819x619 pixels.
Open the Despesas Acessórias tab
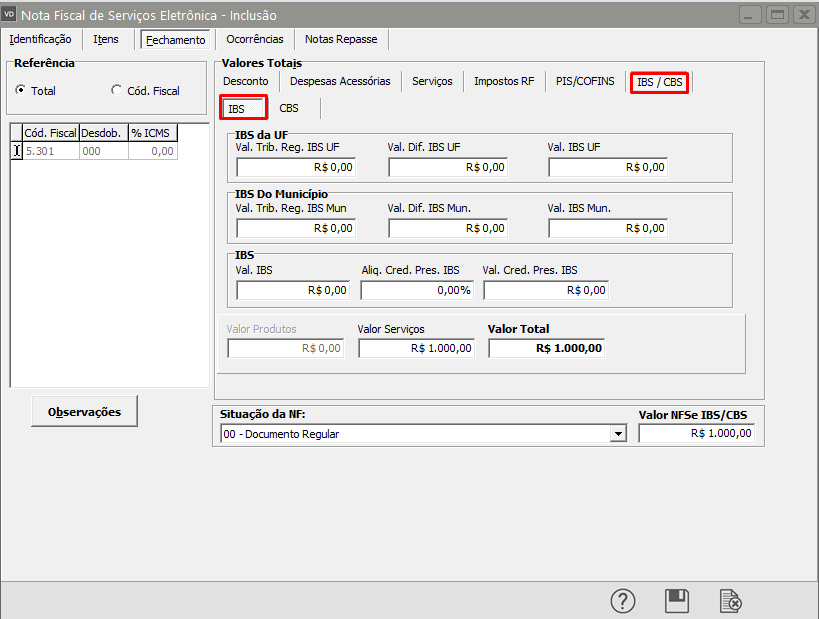(340, 81)
